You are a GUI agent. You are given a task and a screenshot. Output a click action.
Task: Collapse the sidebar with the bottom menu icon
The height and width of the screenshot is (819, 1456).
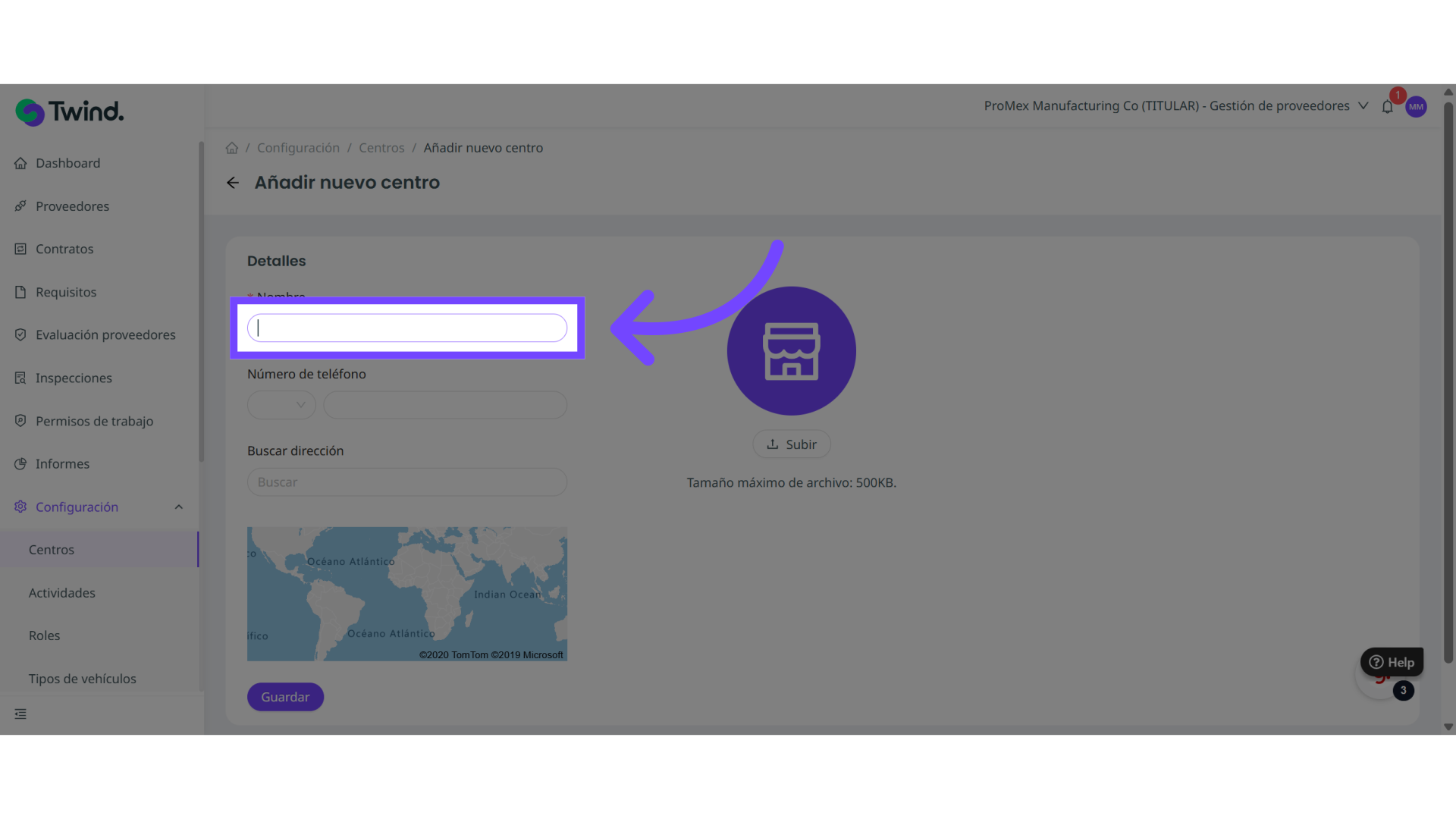coord(20,714)
